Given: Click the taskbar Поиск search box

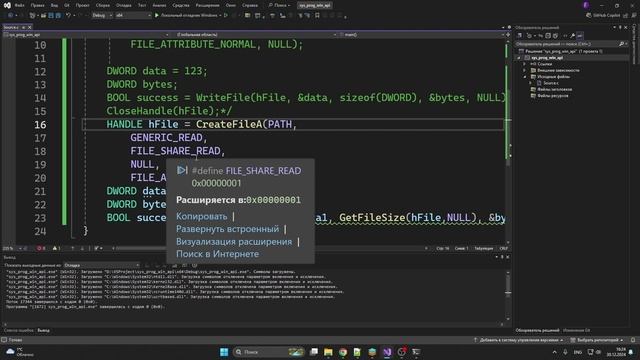Looking at the screenshot, I should [269, 352].
